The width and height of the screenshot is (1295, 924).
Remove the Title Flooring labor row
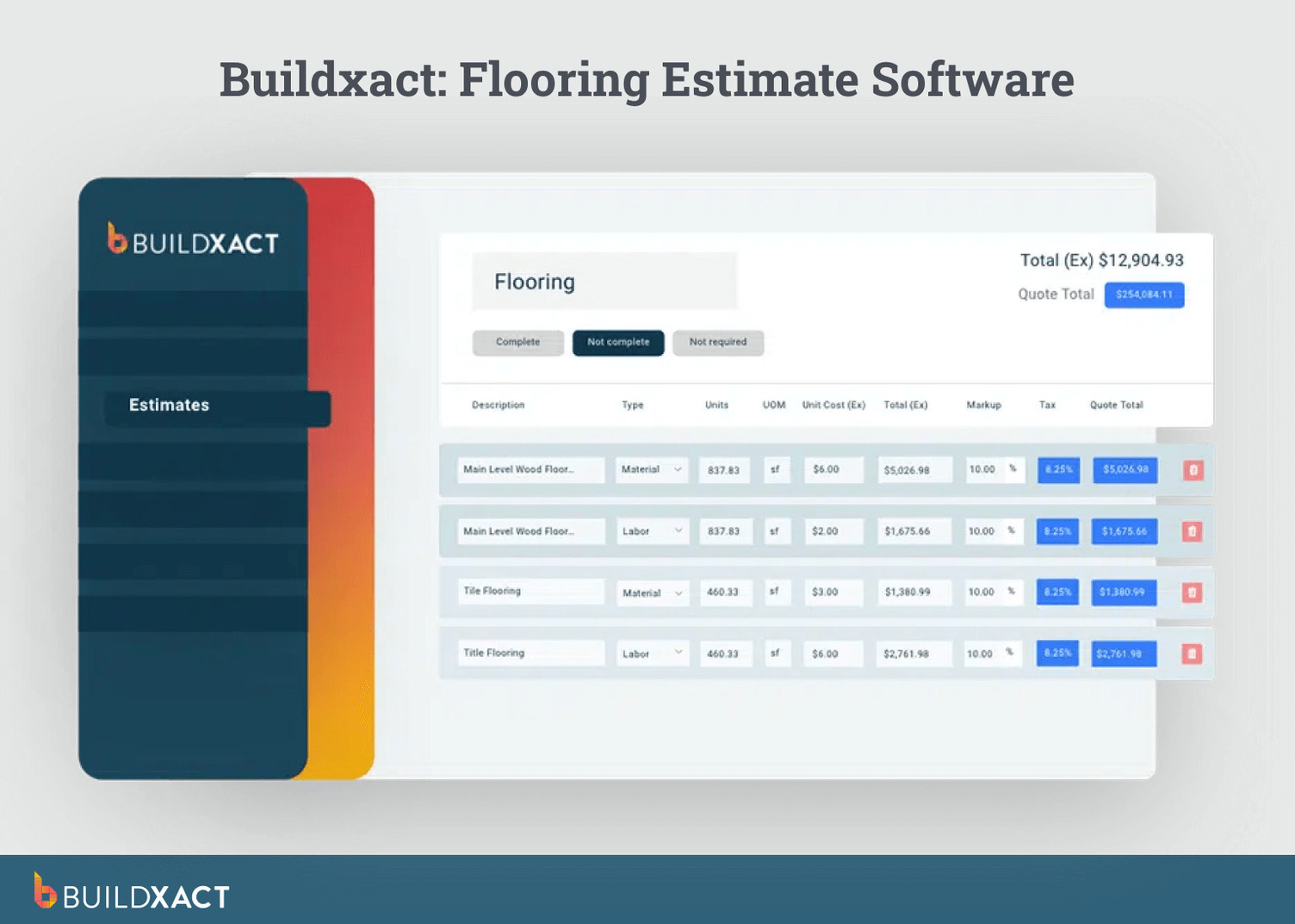[1192, 654]
